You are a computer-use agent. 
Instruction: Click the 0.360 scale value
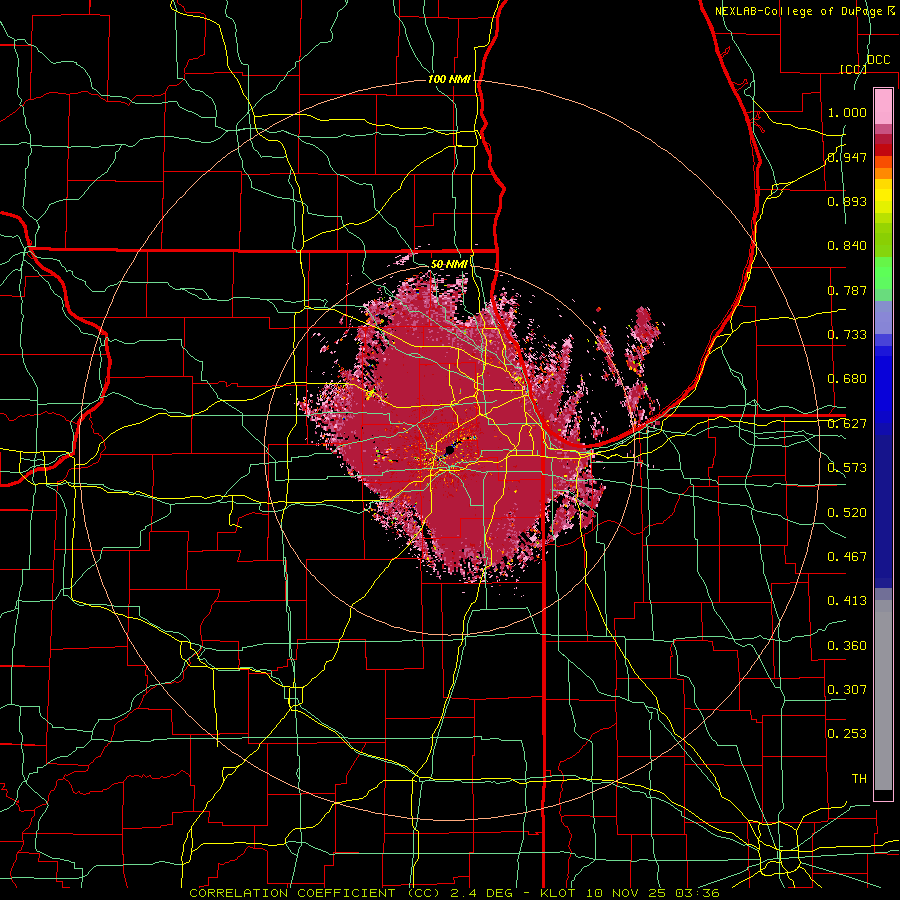click(x=847, y=646)
